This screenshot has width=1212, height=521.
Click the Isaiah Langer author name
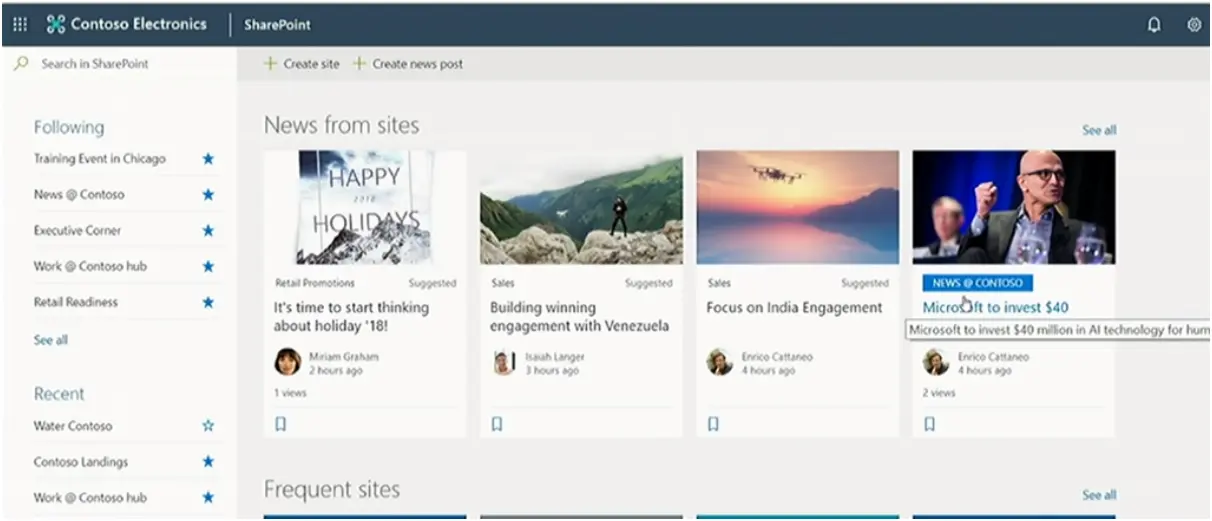[555, 357]
